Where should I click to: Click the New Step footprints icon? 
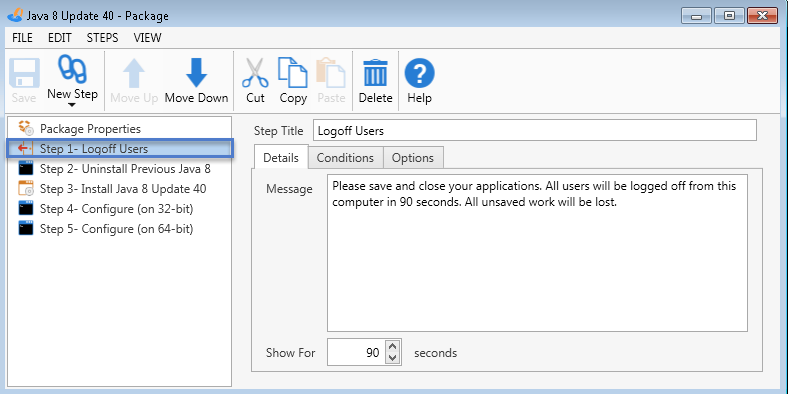point(72,69)
